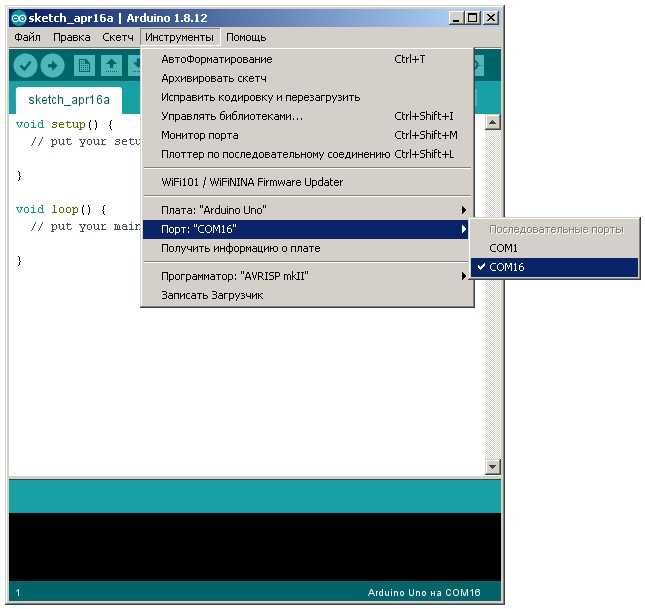
Task: Minimize the Arduino window
Action: click(x=456, y=18)
